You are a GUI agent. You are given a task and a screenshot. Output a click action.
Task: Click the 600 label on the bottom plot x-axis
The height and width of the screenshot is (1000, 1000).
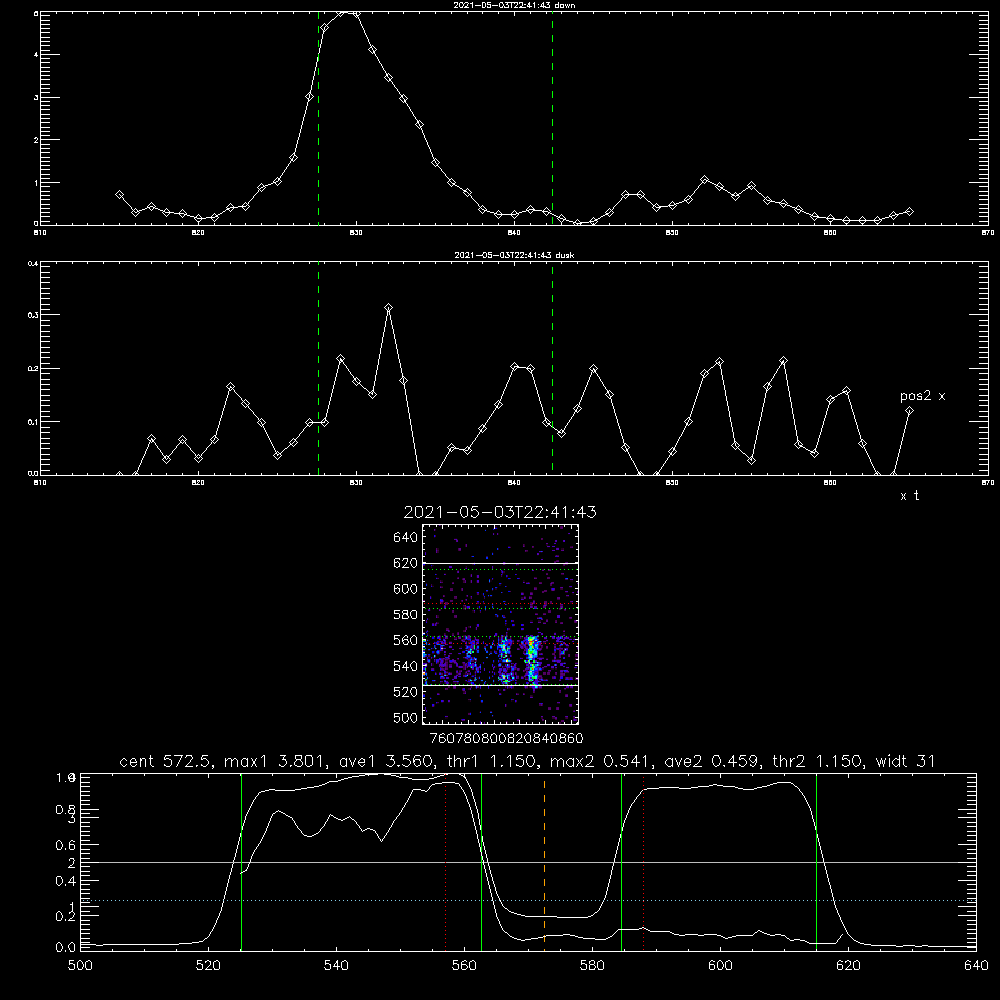(721, 966)
